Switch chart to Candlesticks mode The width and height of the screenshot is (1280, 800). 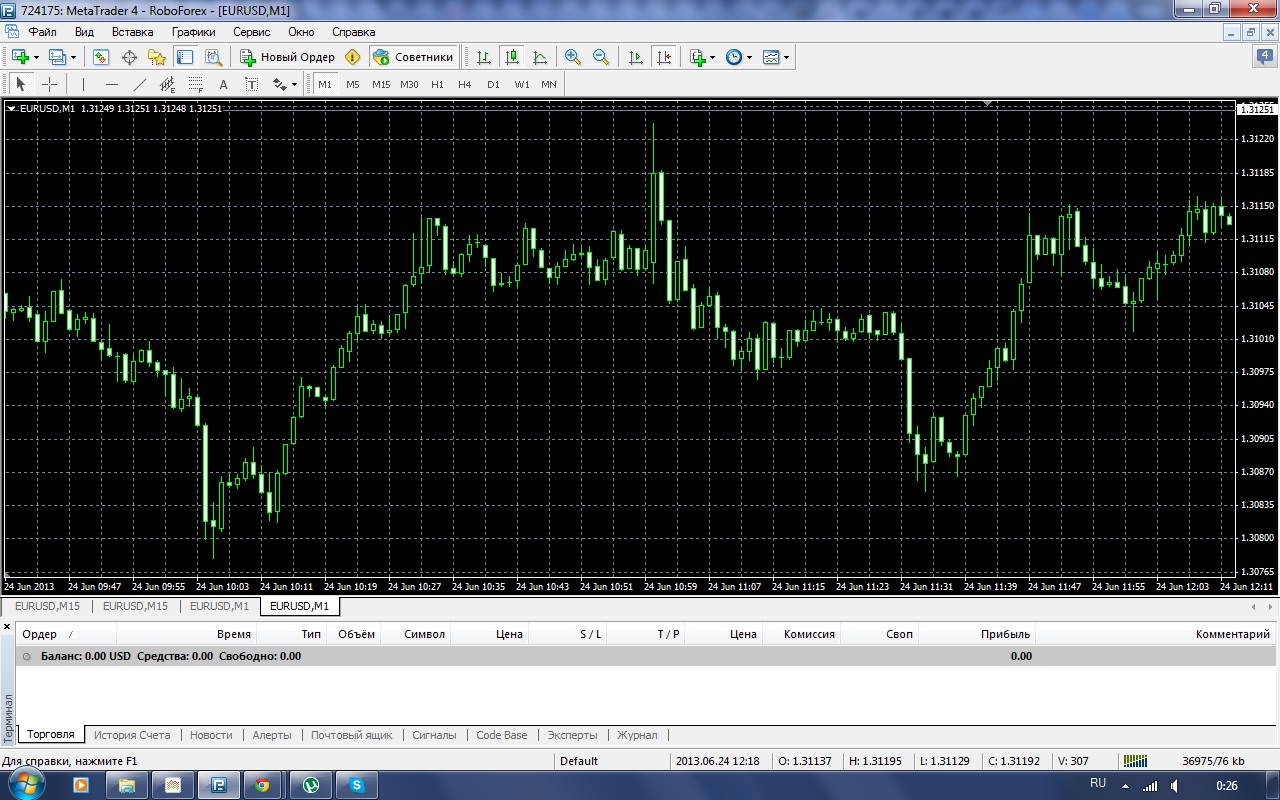(x=511, y=57)
